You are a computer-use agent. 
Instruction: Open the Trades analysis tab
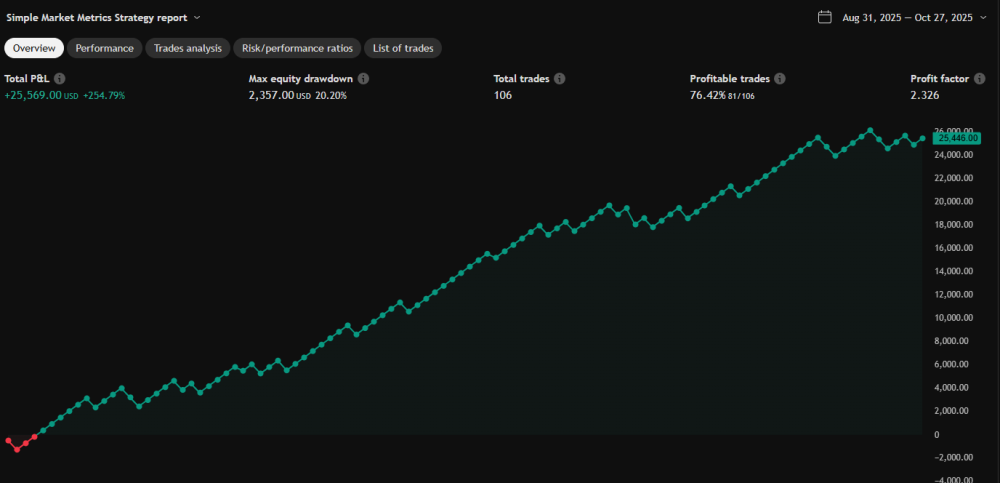(x=188, y=48)
